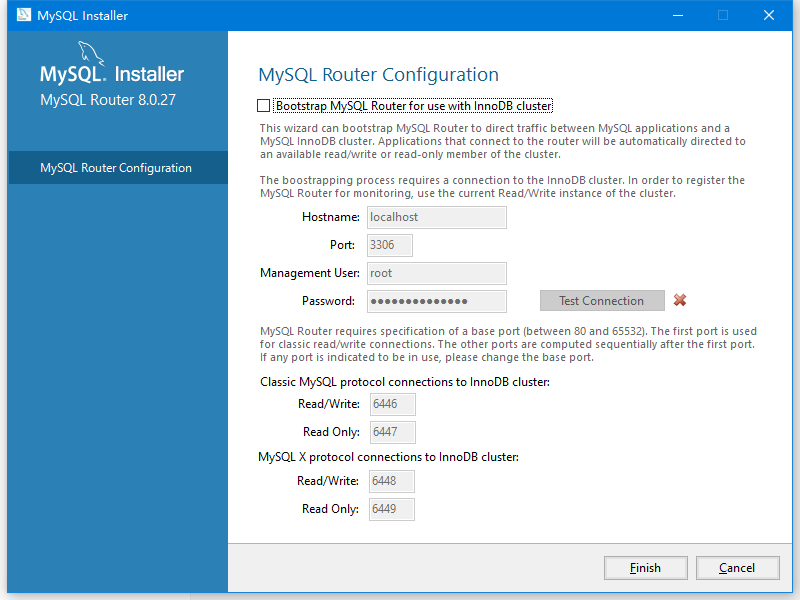Select the Port field showing 3306
The height and width of the screenshot is (600, 800).
pos(390,245)
